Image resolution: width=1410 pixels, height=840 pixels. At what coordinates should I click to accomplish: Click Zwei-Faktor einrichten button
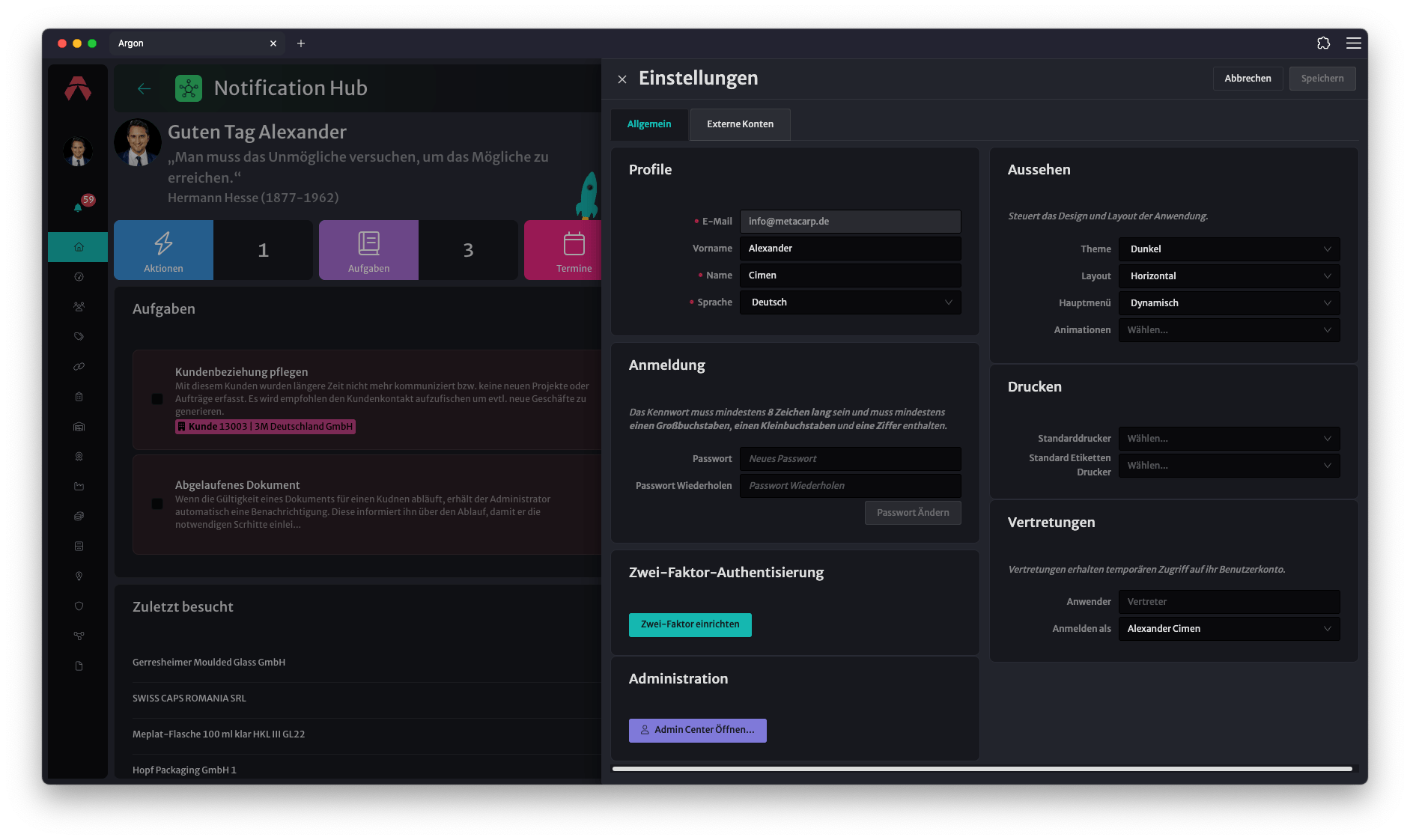click(690, 624)
